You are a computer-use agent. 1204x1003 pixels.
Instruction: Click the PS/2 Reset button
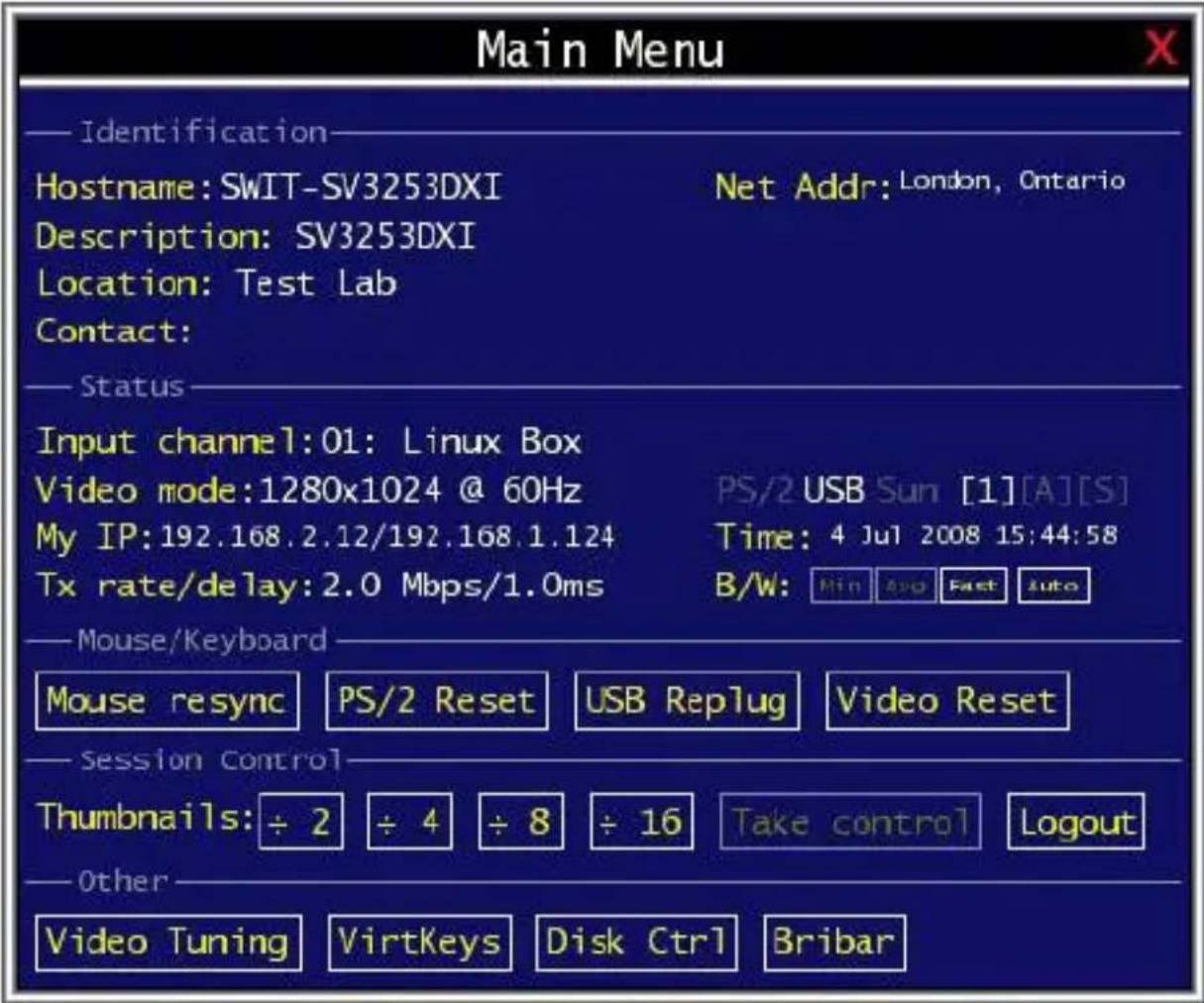click(x=437, y=701)
